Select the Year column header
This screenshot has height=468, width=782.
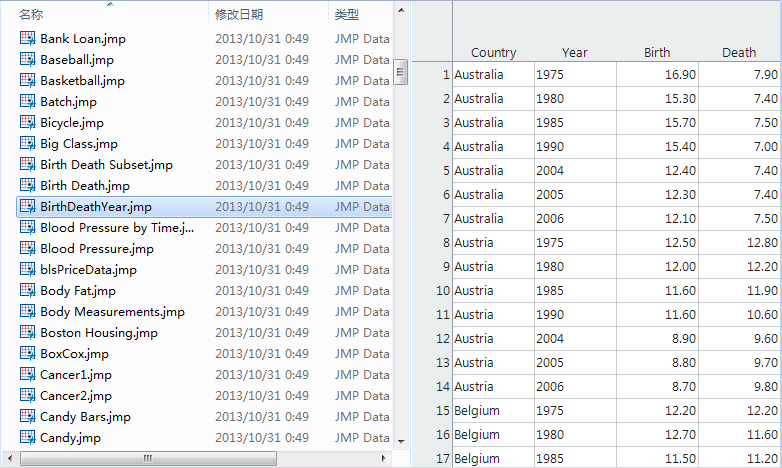575,52
